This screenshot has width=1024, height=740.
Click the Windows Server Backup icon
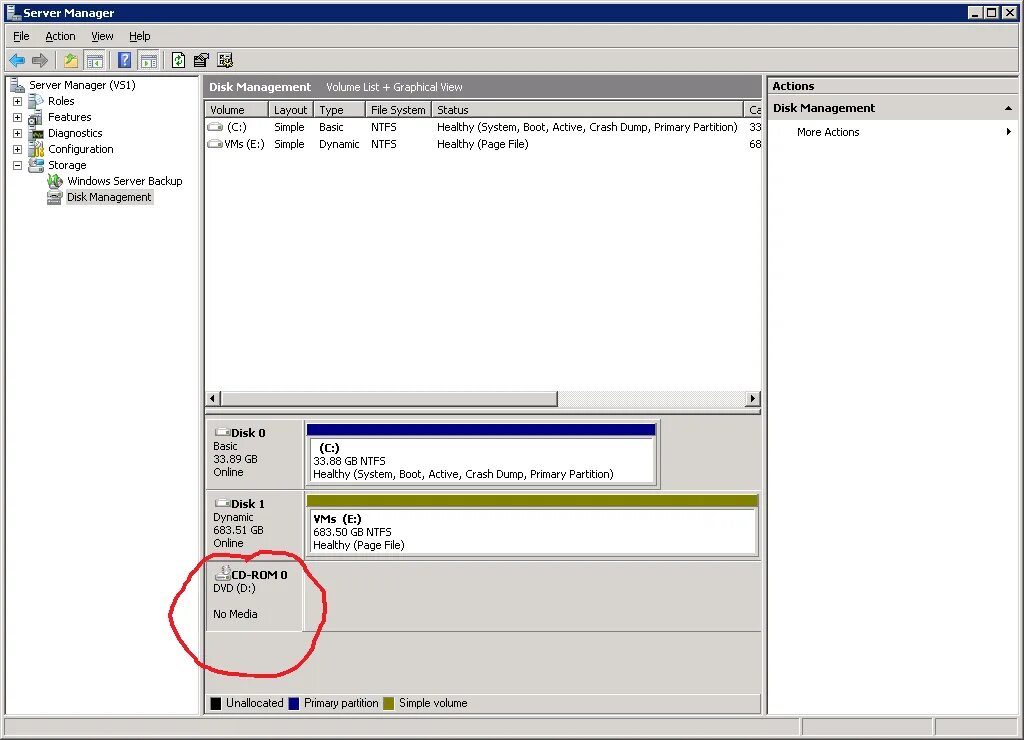click(56, 181)
